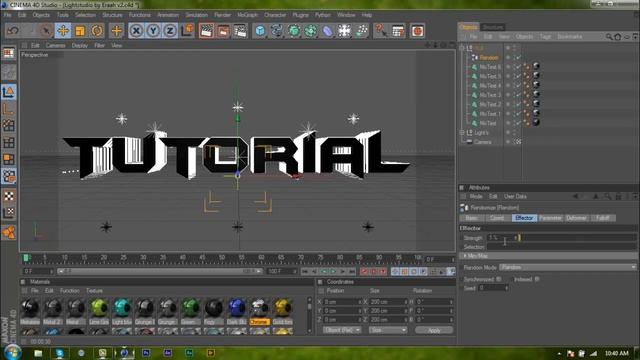Open the deformer capsule icon
This screenshot has width=640, height=360.
327,31
